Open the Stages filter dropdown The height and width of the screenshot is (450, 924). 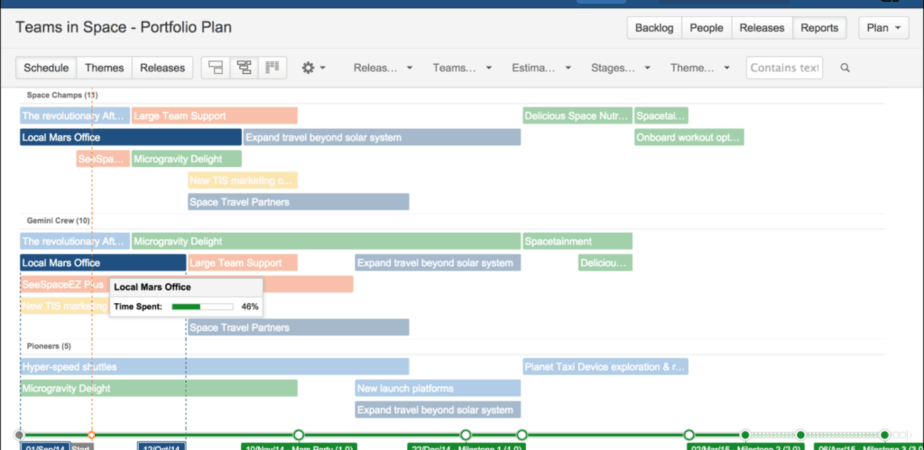pyautogui.click(x=619, y=68)
